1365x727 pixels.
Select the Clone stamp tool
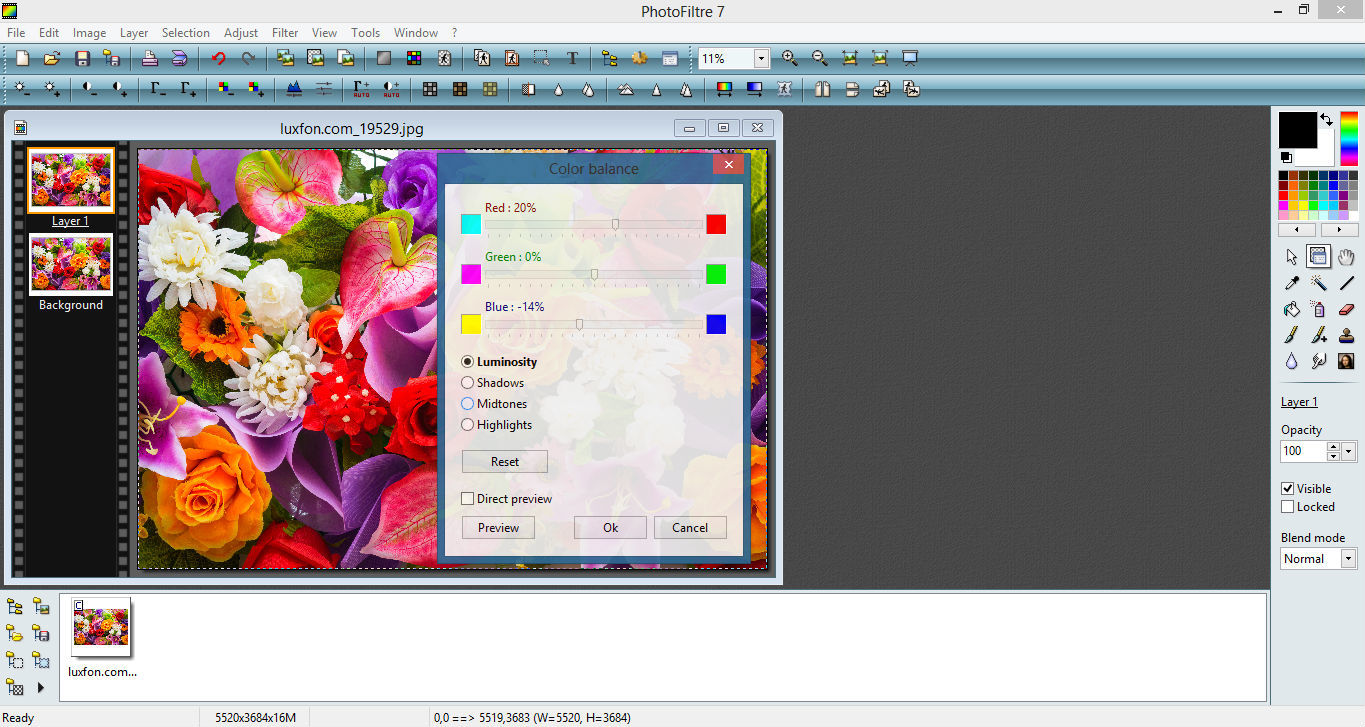click(1346, 336)
